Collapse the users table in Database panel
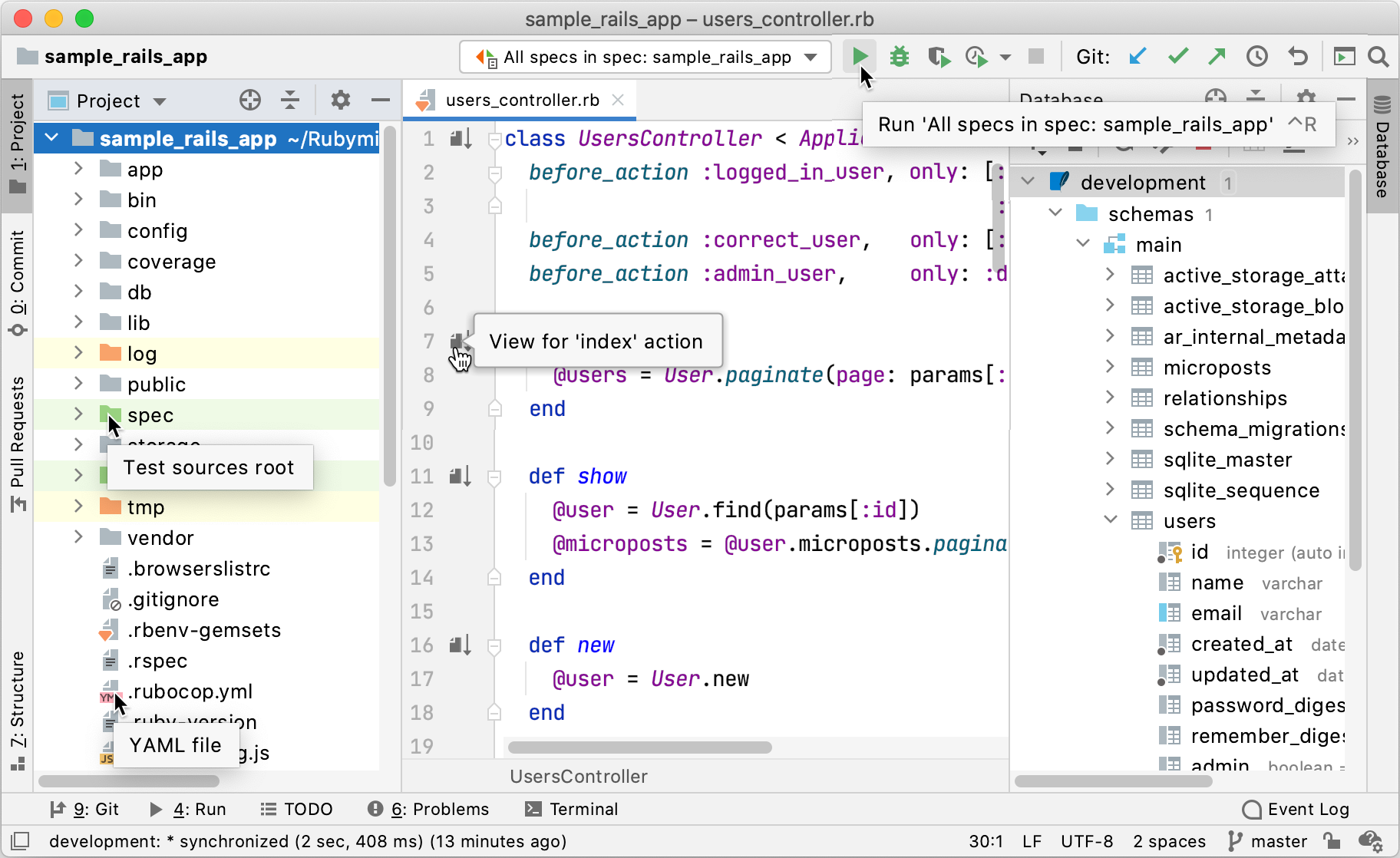 click(x=1111, y=520)
